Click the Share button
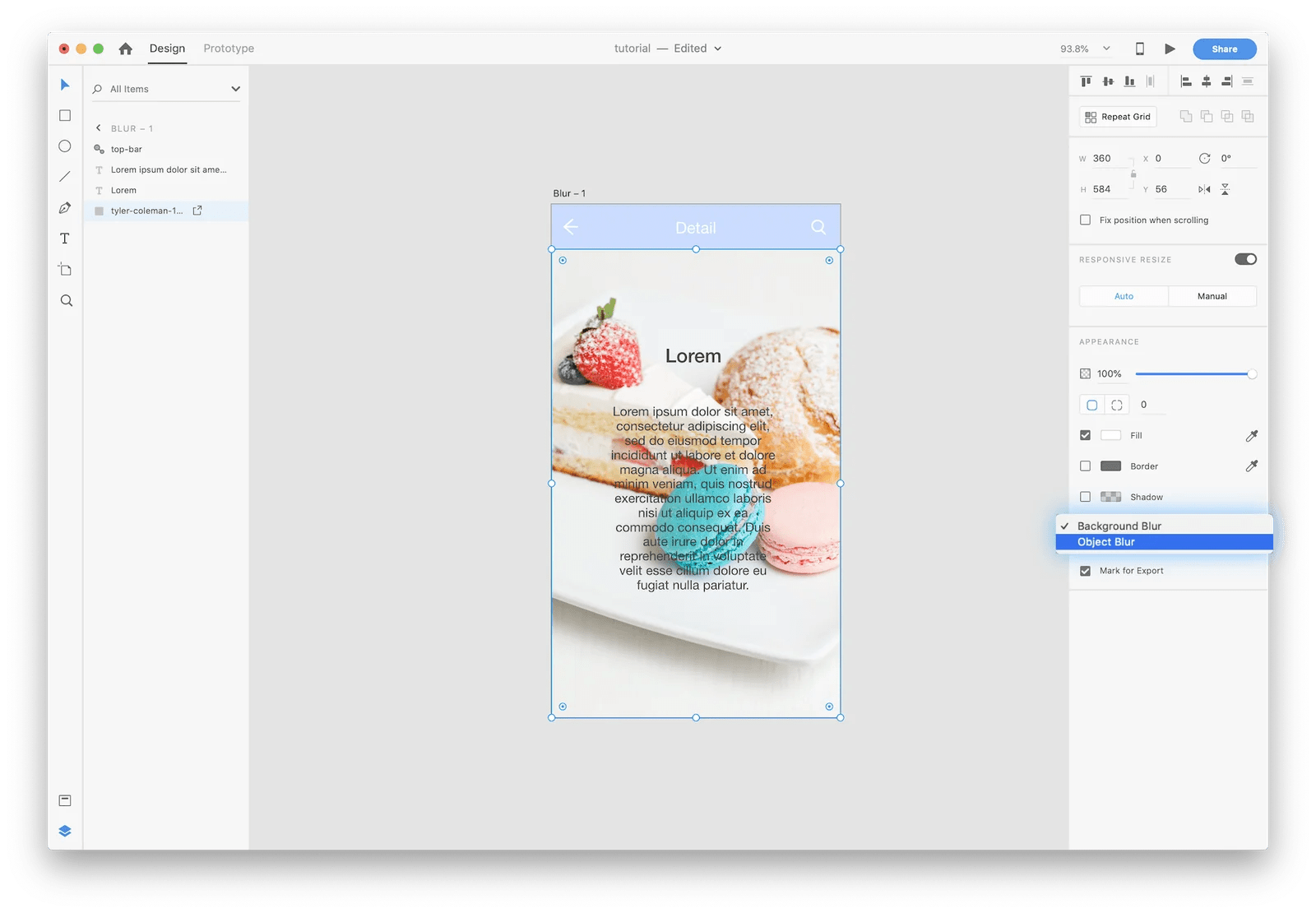Viewport: 1316px width, 913px height. (1224, 49)
